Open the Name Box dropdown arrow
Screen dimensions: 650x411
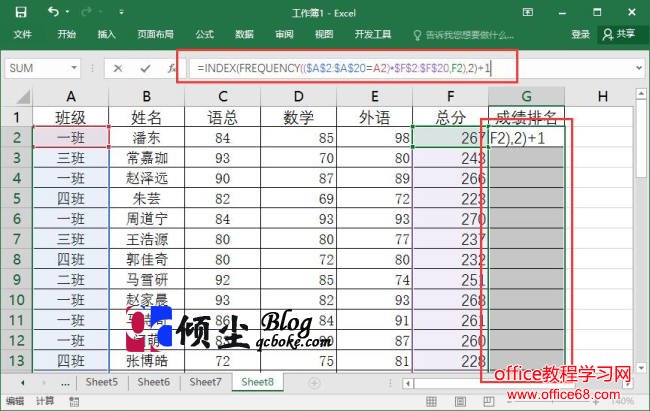[x=74, y=67]
